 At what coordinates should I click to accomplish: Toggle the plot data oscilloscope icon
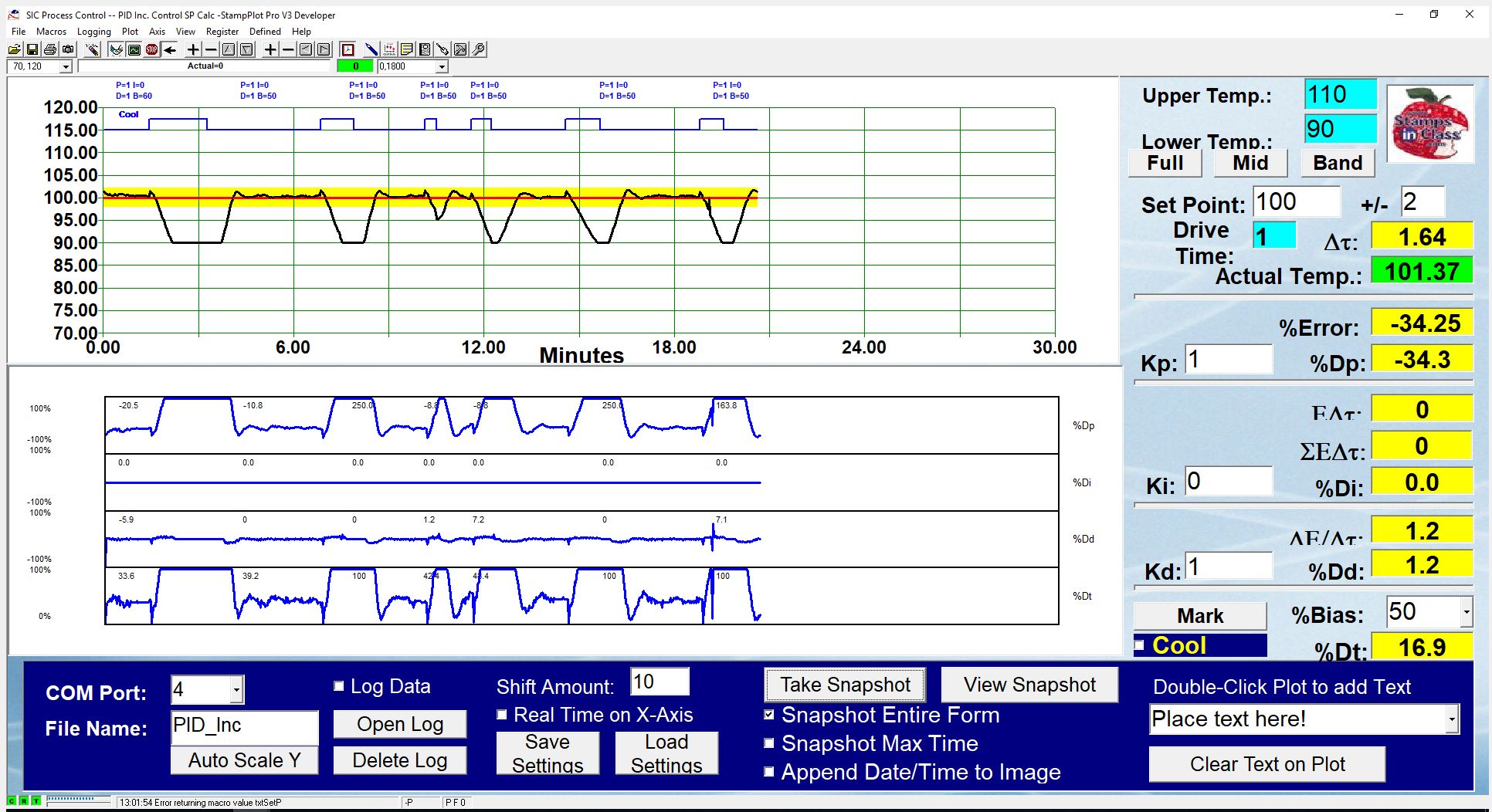pos(134,49)
